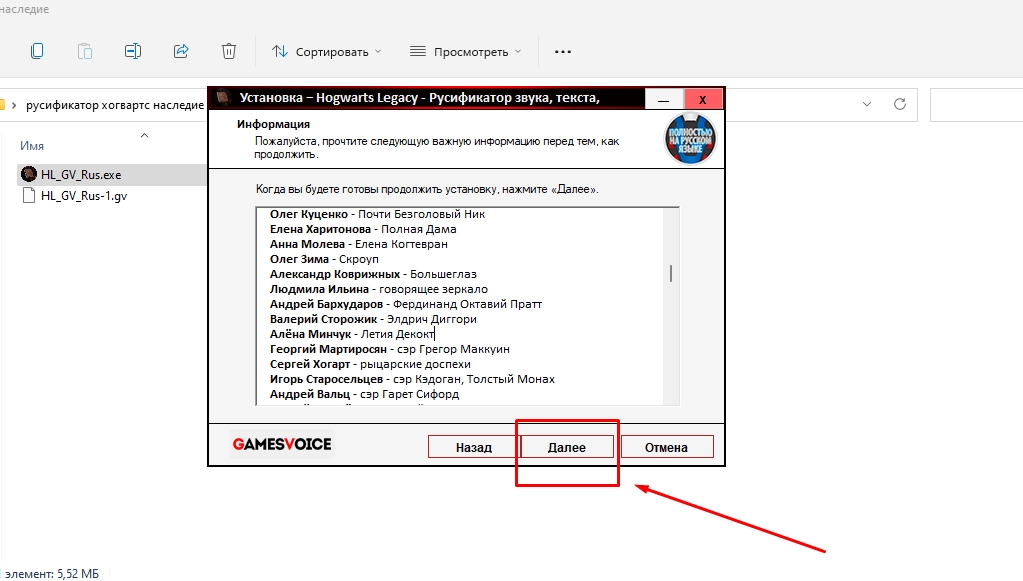Click line Валерий Сторожик - Элдрич Диггори
1023x581 pixels.
(373, 319)
